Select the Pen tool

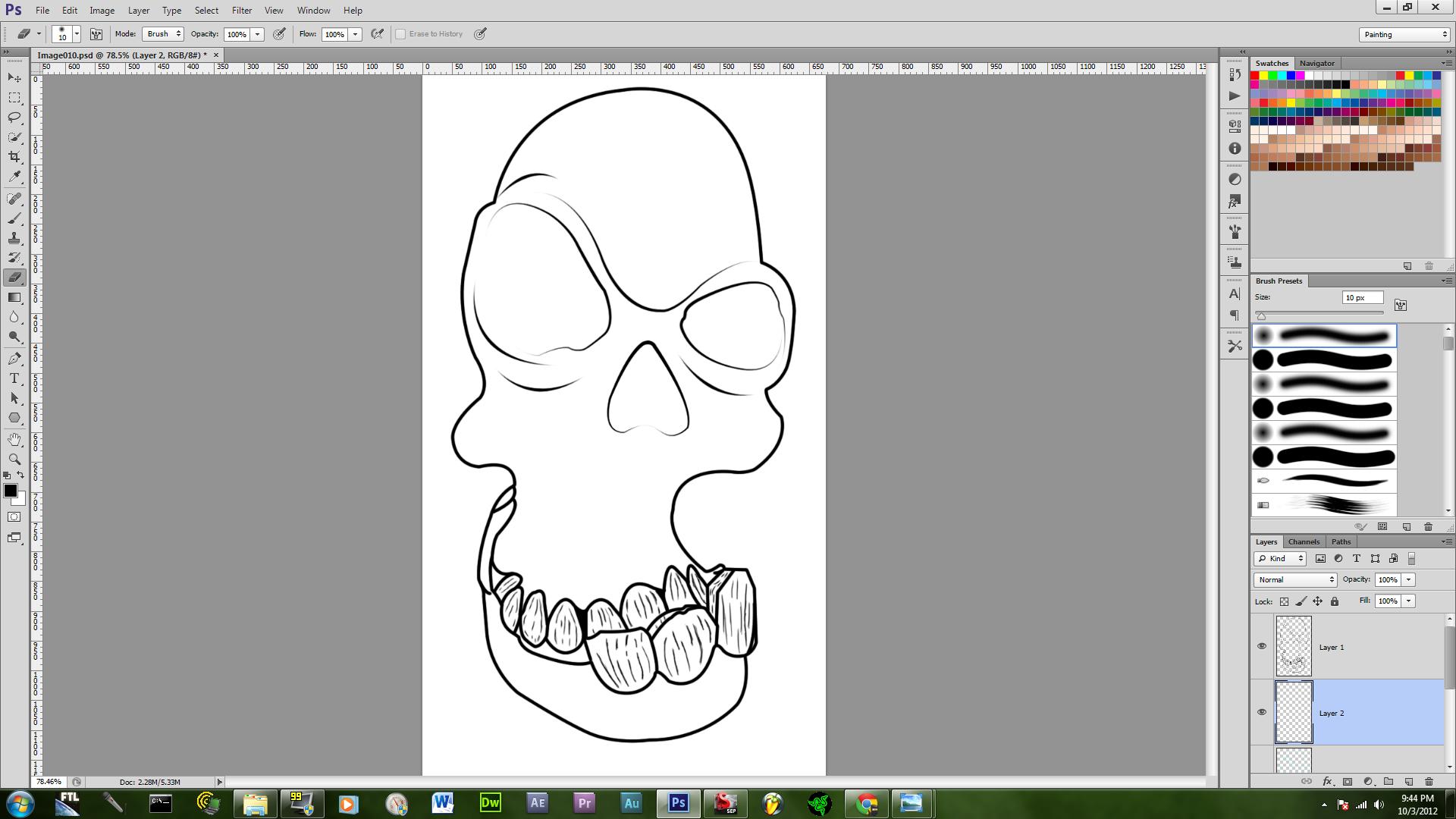click(14, 359)
